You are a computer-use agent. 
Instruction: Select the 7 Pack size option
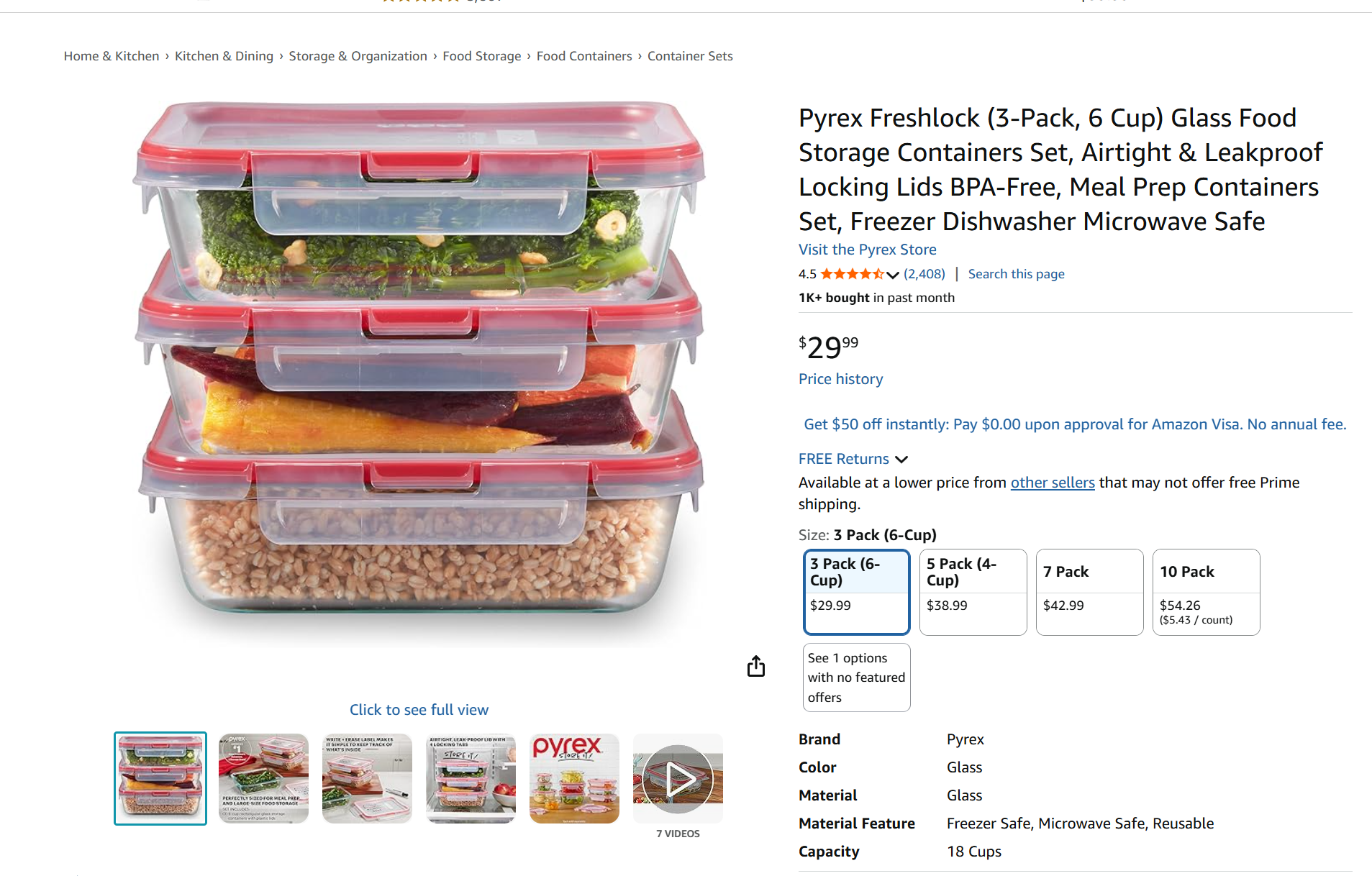(x=1089, y=592)
